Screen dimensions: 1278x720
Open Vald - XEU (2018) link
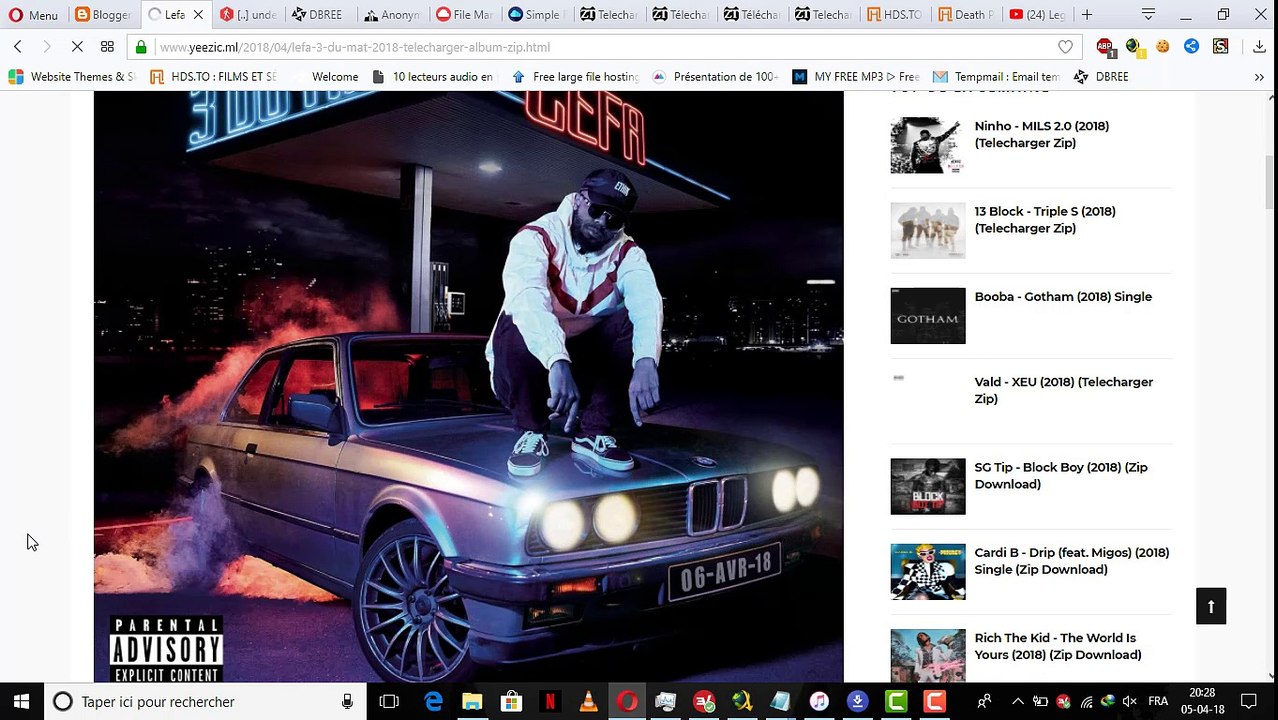[1063, 390]
